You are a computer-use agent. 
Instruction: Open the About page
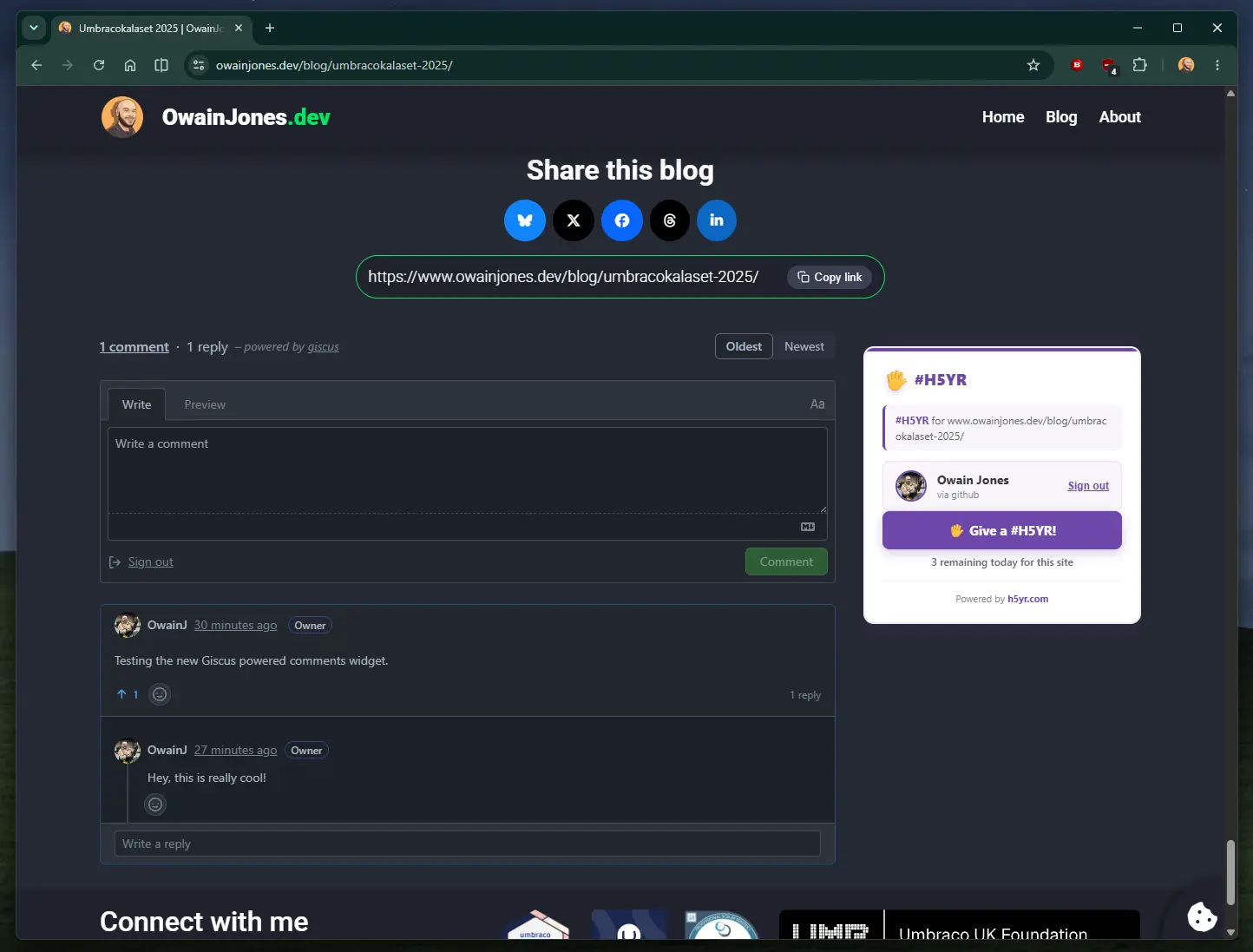[x=1119, y=117]
